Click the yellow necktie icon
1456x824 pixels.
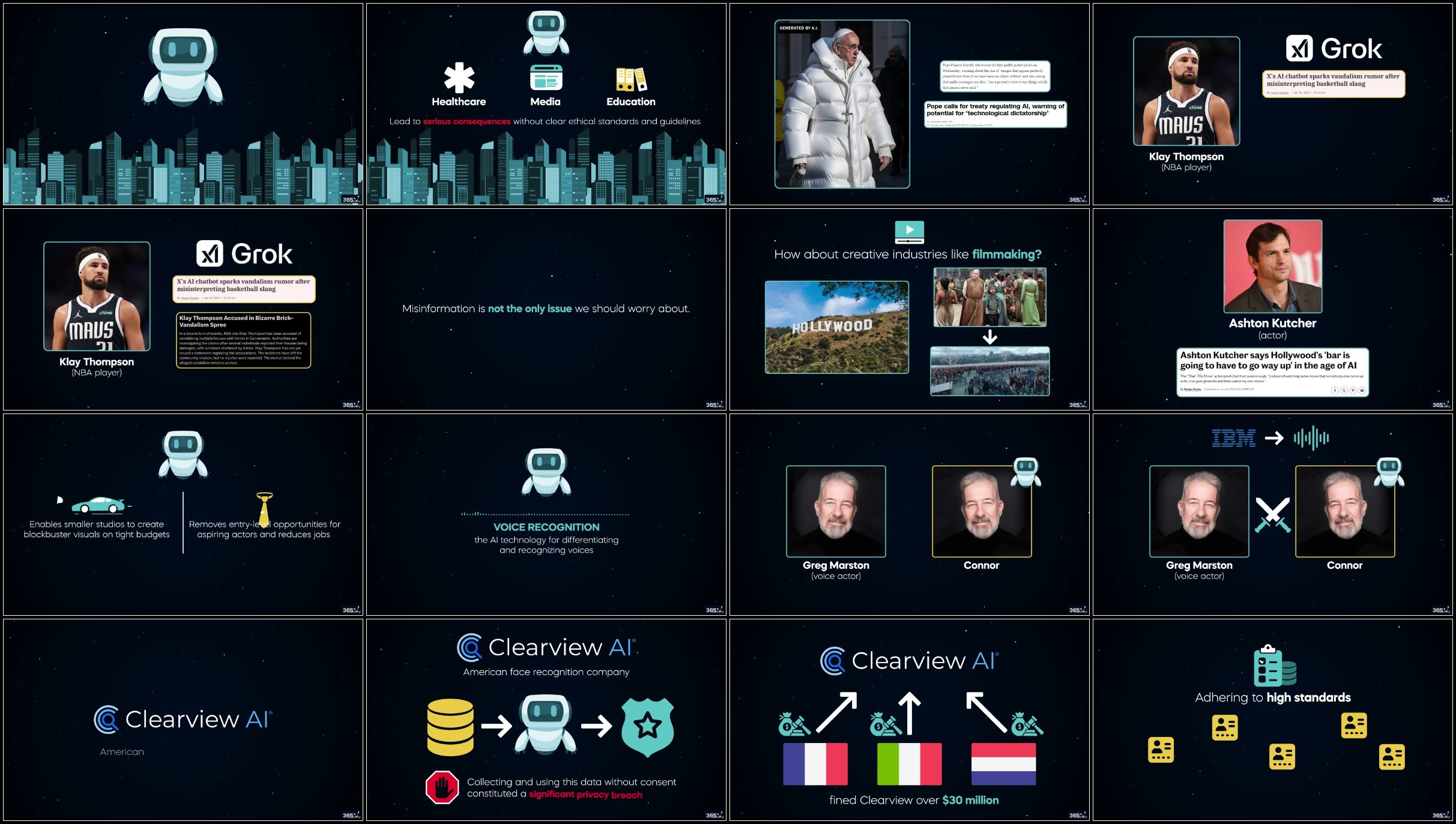[x=264, y=509]
